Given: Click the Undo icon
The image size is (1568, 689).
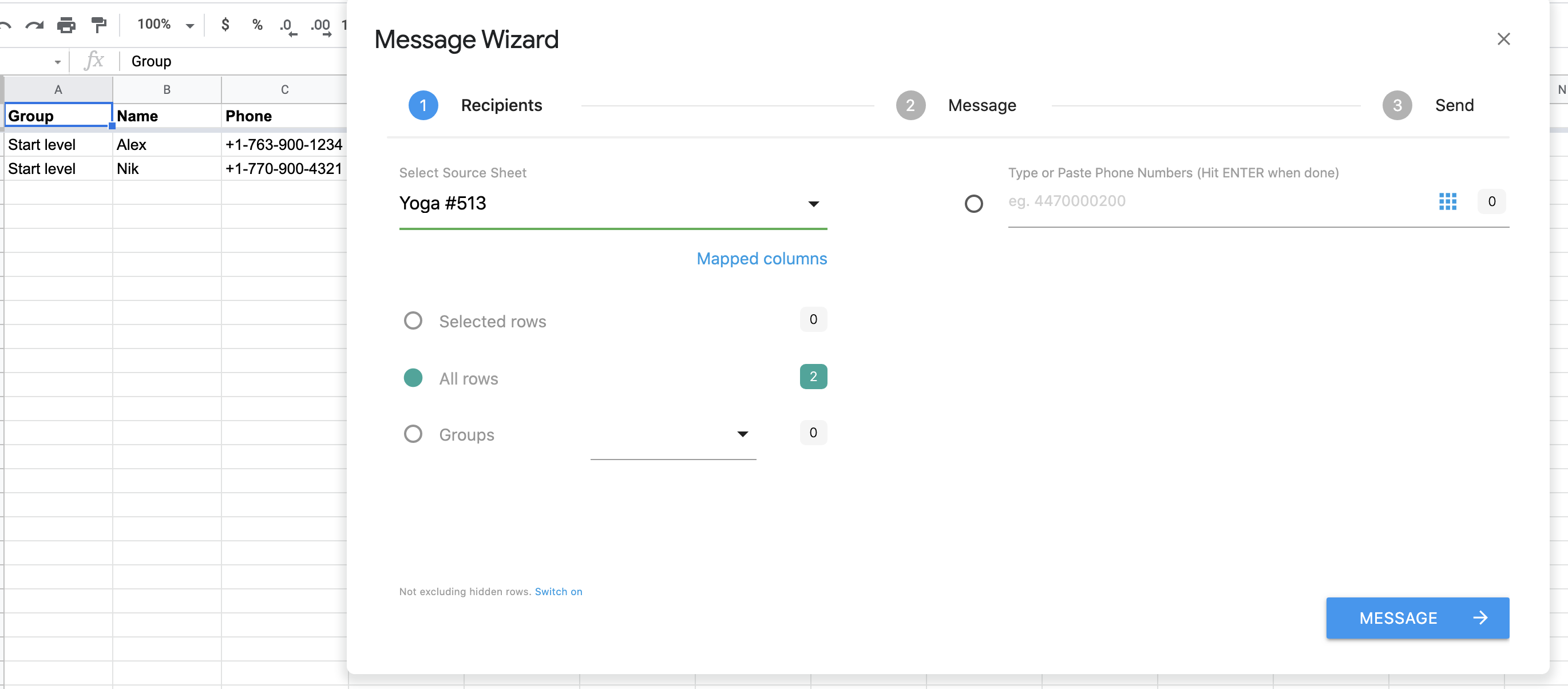Looking at the screenshot, I should (x=5, y=25).
